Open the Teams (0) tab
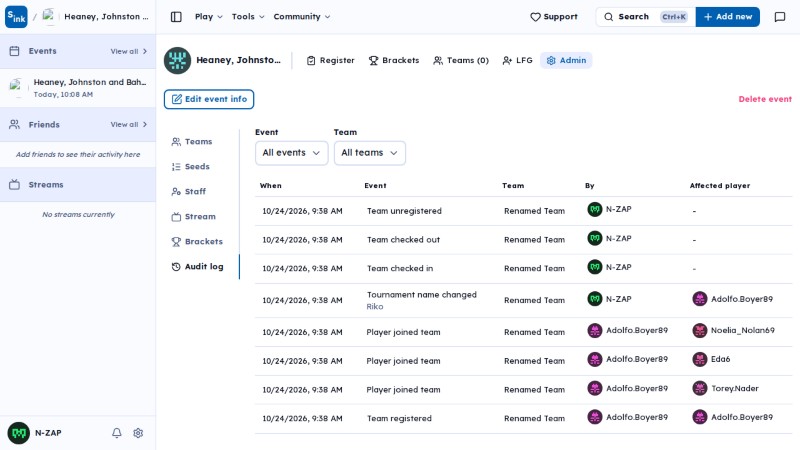This screenshot has width=800, height=450. coord(461,60)
